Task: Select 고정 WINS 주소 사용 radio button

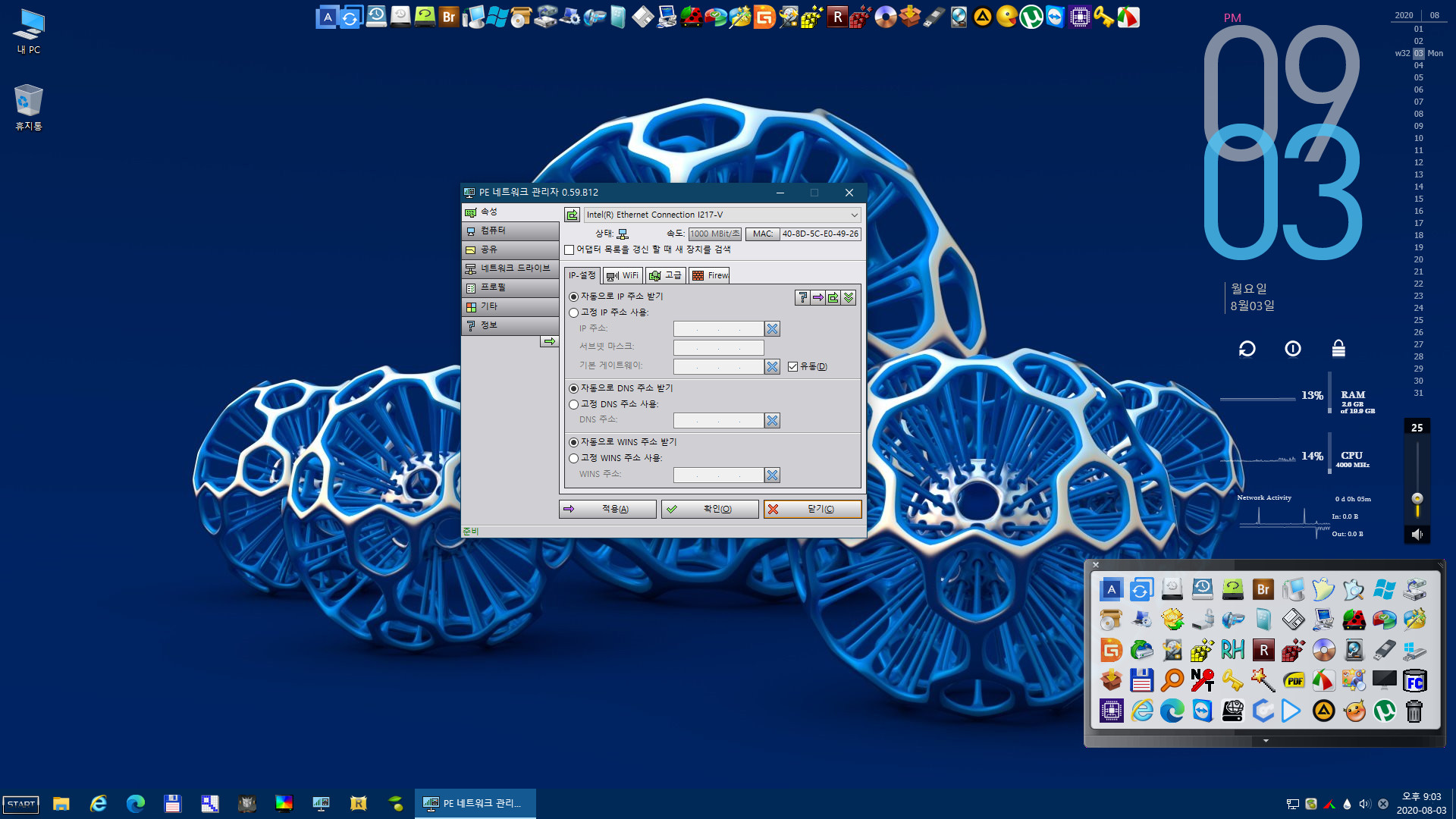Action: tap(574, 459)
